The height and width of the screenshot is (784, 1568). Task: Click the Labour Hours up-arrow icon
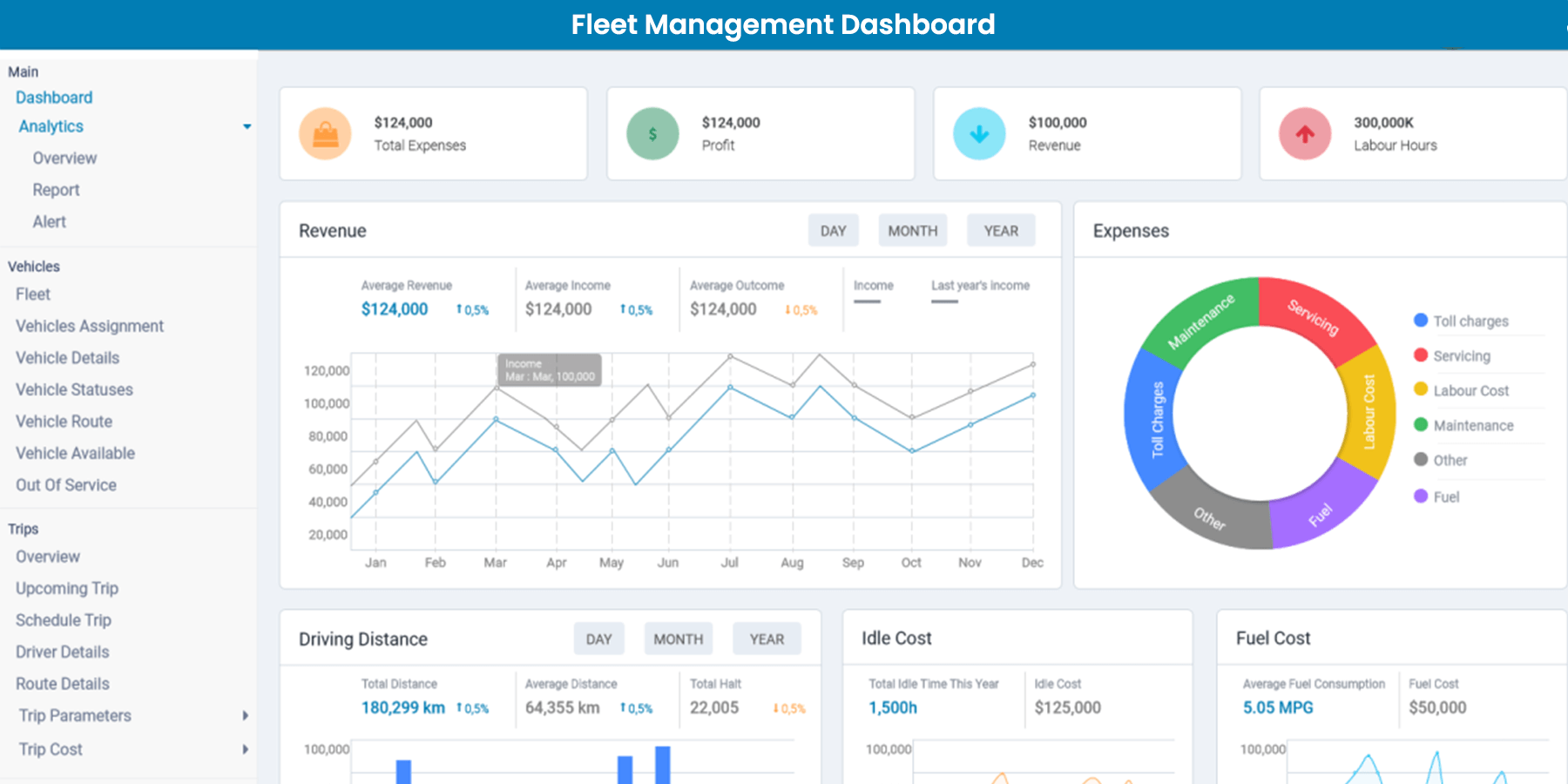click(1304, 132)
